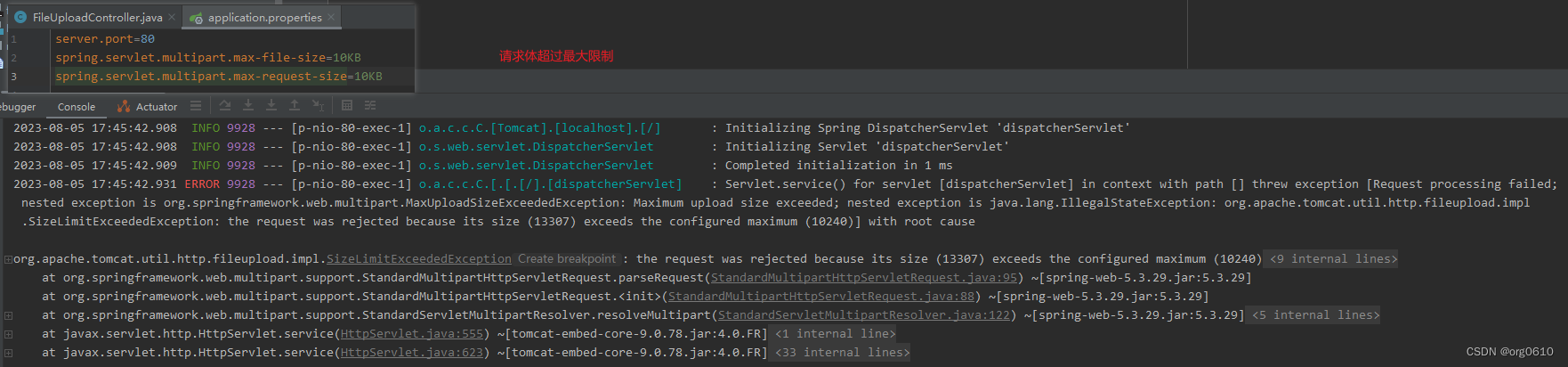1568x367 pixels.
Task: Click "Initializing Spring DispatcherServlet" log message
Action: [x=927, y=128]
